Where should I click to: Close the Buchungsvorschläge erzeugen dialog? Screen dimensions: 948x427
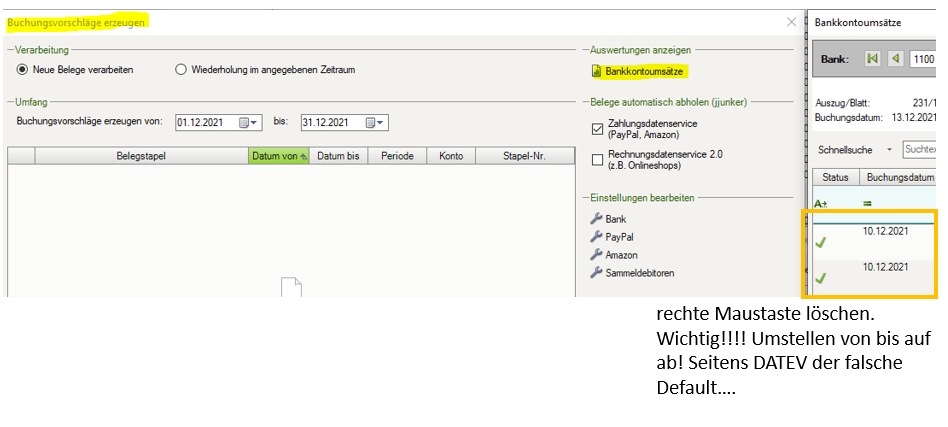[792, 21]
